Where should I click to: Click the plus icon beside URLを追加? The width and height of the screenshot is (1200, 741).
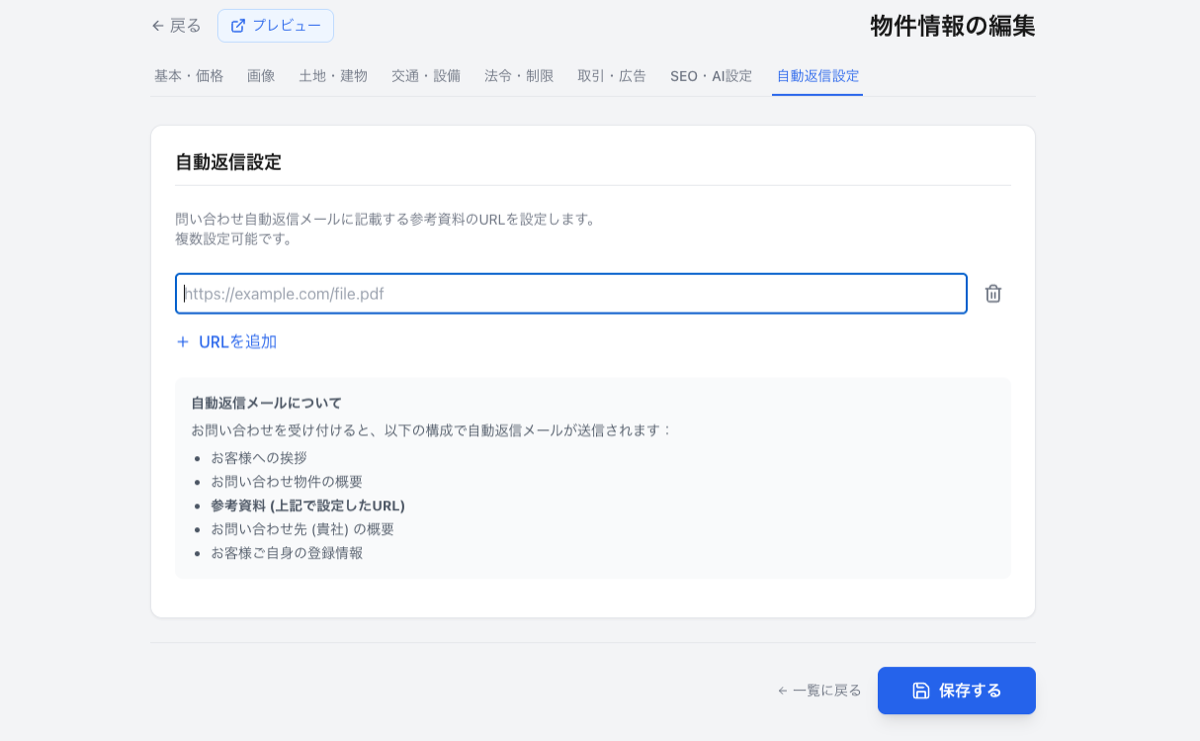click(183, 342)
